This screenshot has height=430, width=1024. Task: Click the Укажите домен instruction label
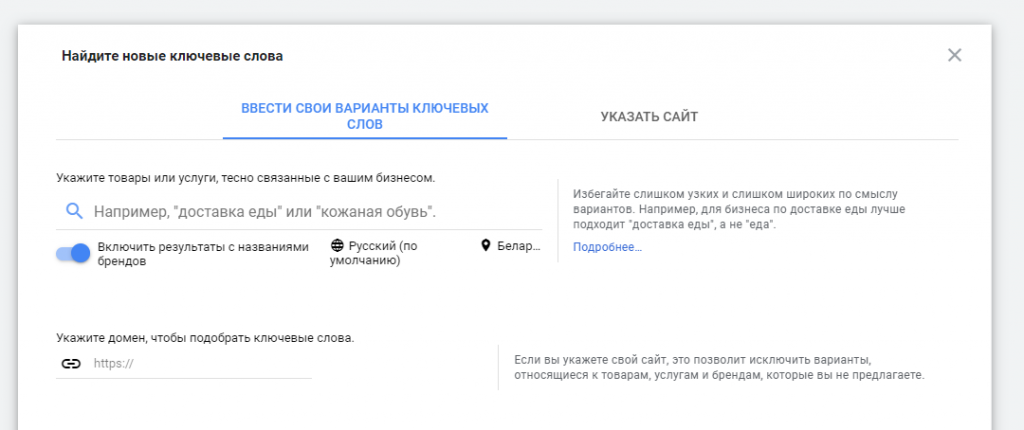tap(205, 338)
